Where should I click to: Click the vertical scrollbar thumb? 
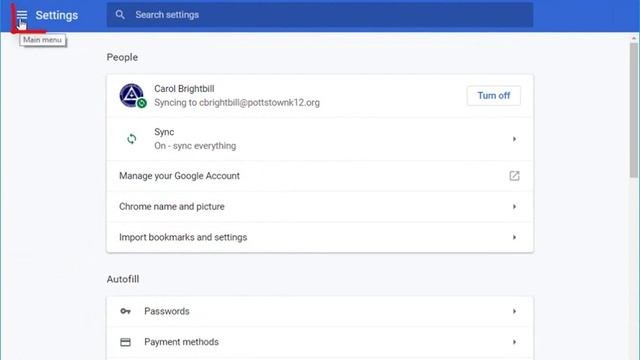coord(633,110)
